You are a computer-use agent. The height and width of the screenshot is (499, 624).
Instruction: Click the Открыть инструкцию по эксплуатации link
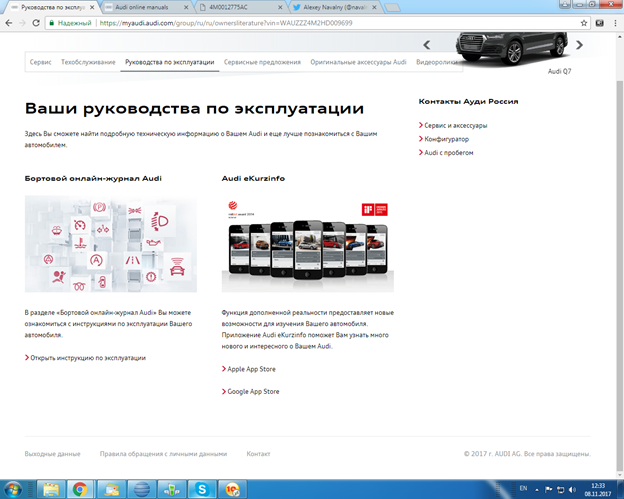coord(89,357)
